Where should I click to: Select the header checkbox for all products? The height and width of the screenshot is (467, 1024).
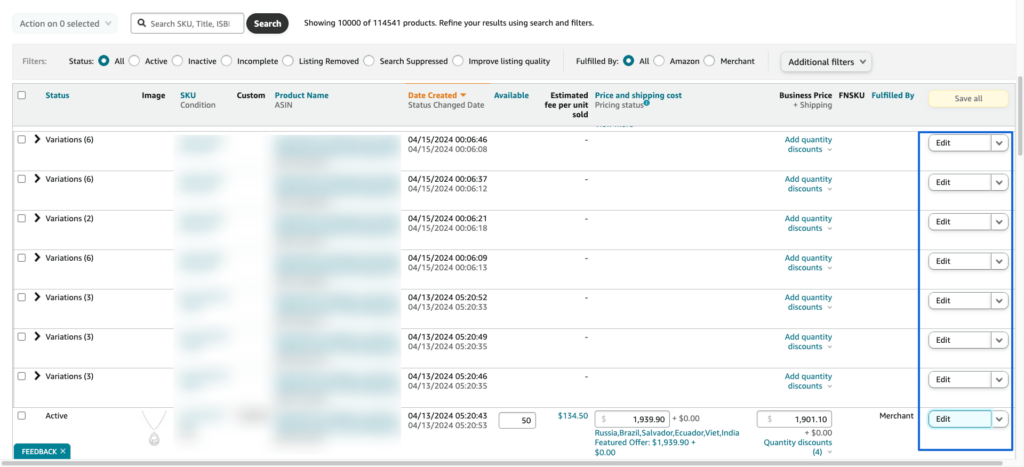click(x=22, y=95)
